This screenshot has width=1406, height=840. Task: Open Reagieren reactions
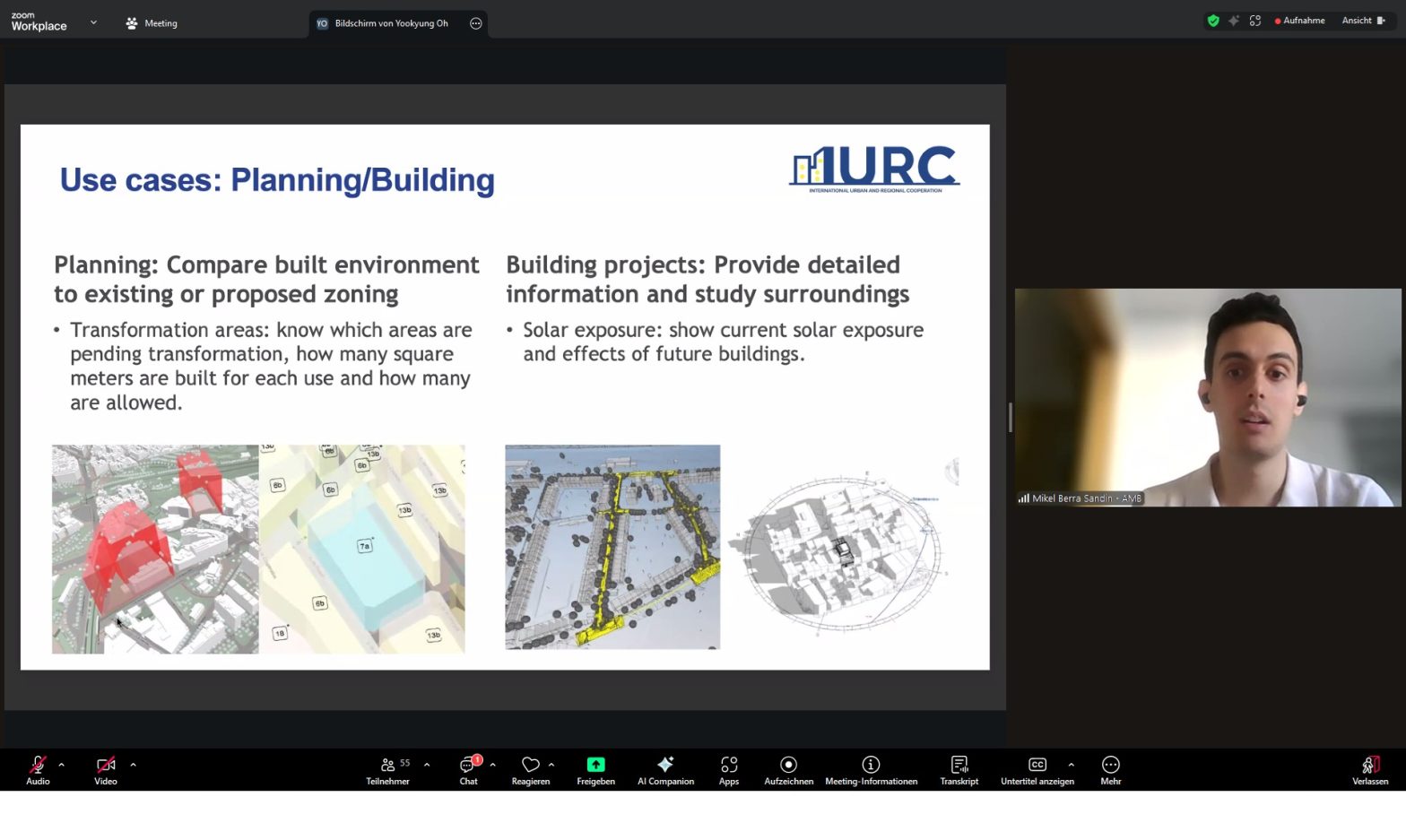530,768
